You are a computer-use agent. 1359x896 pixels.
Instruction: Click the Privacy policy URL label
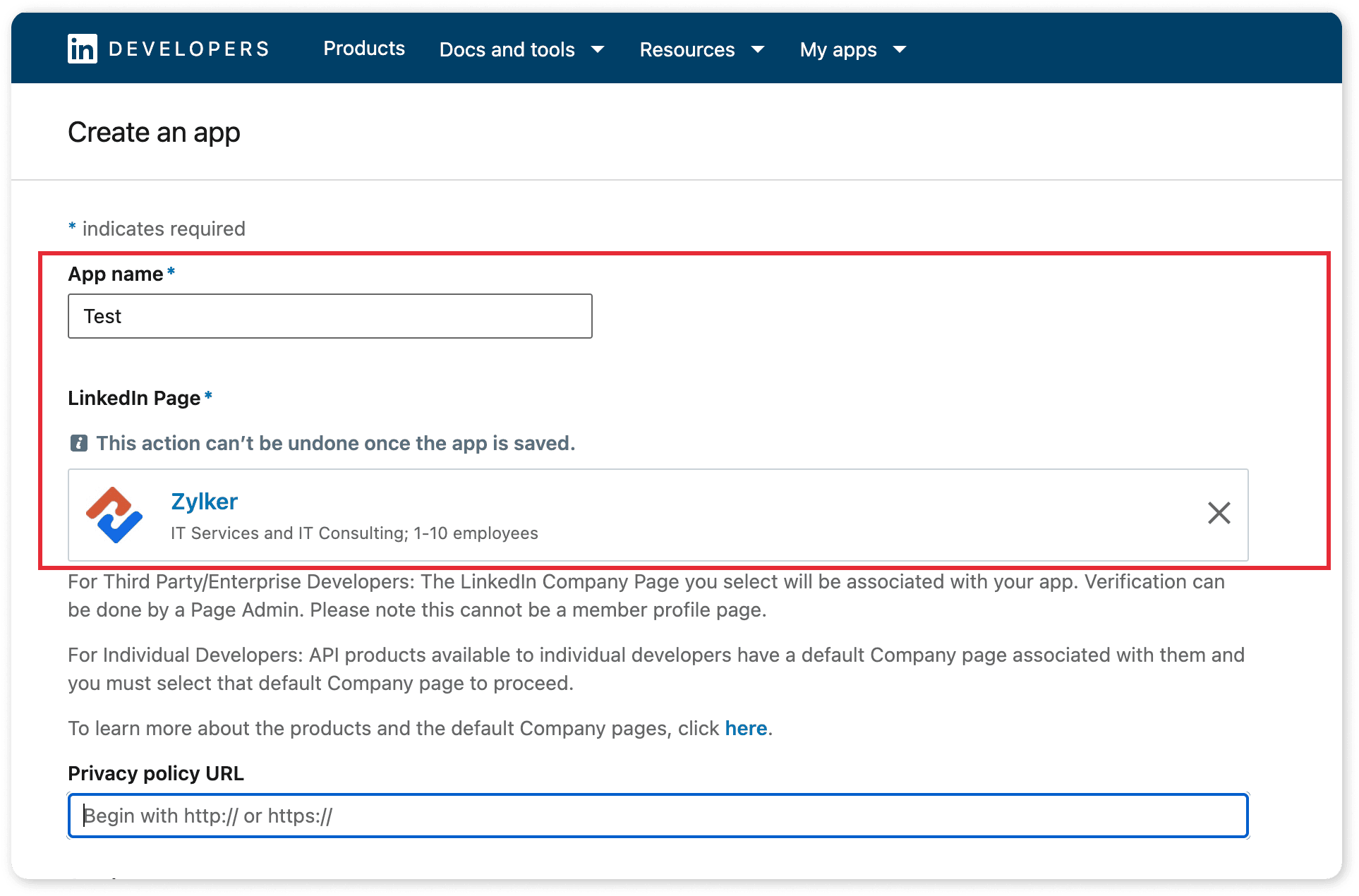[x=156, y=773]
